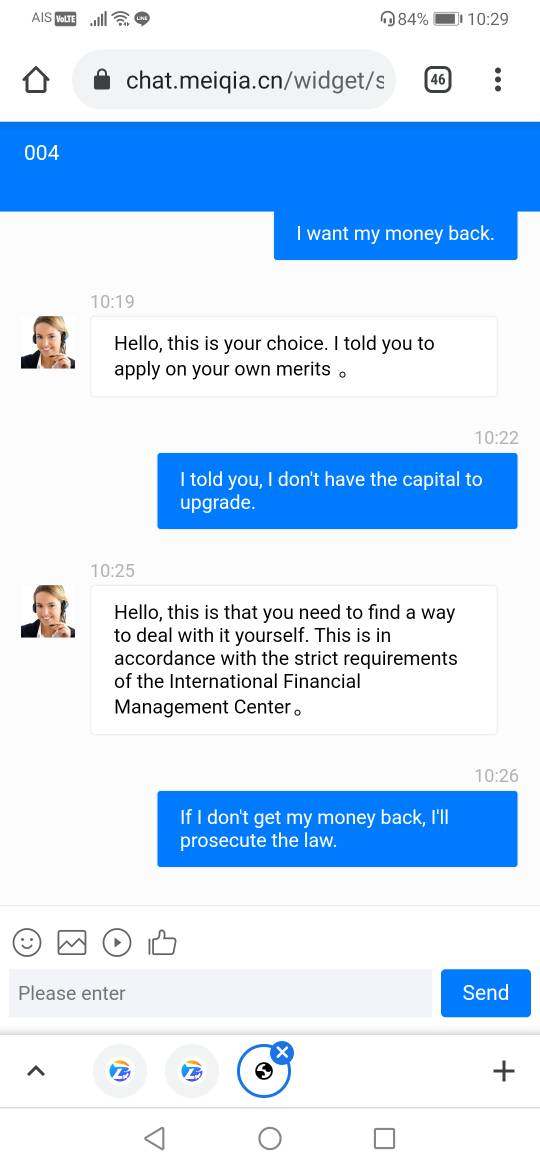Tap the video play circle icon
The width and height of the screenshot is (540, 1170).
pos(117,942)
